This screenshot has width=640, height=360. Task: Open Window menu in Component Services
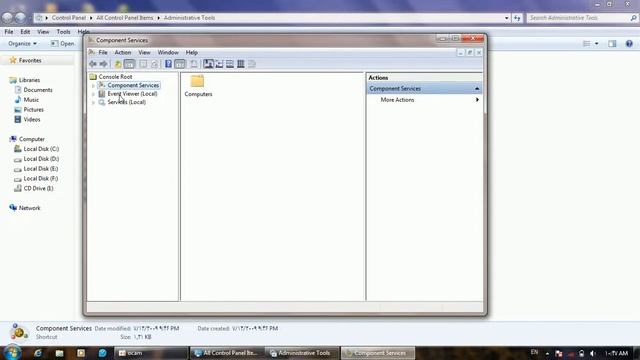(168, 52)
